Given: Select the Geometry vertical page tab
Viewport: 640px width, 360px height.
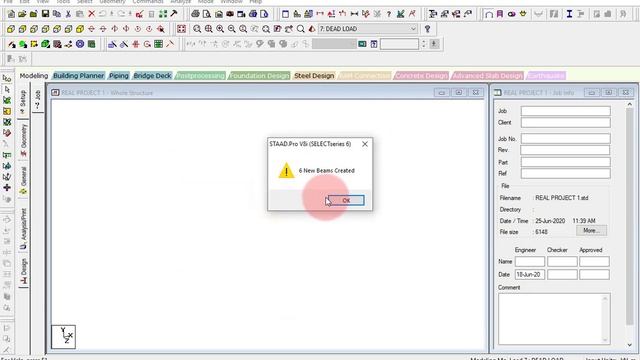Looking at the screenshot, I should pyautogui.click(x=23, y=140).
